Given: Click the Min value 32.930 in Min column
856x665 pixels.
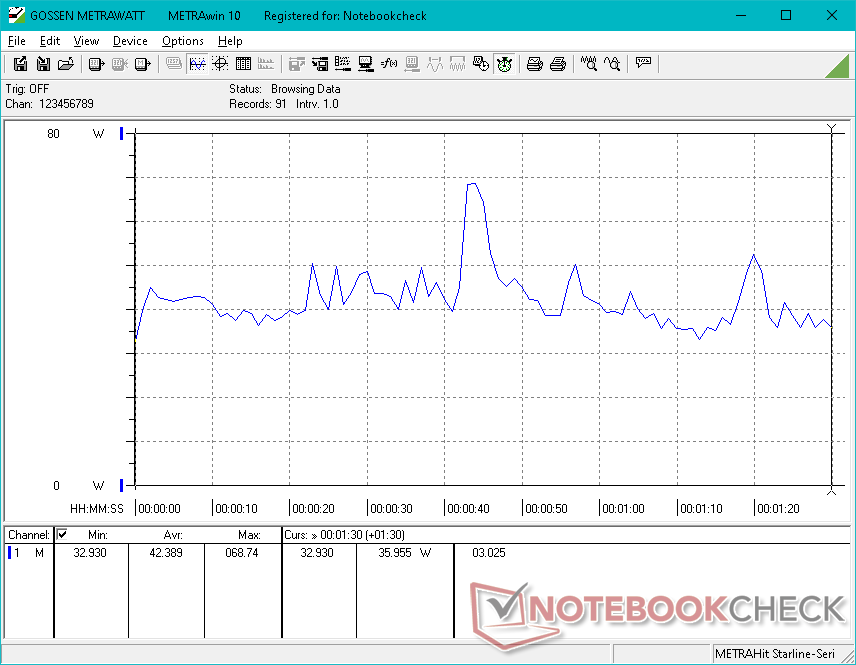Looking at the screenshot, I should coord(90,553).
